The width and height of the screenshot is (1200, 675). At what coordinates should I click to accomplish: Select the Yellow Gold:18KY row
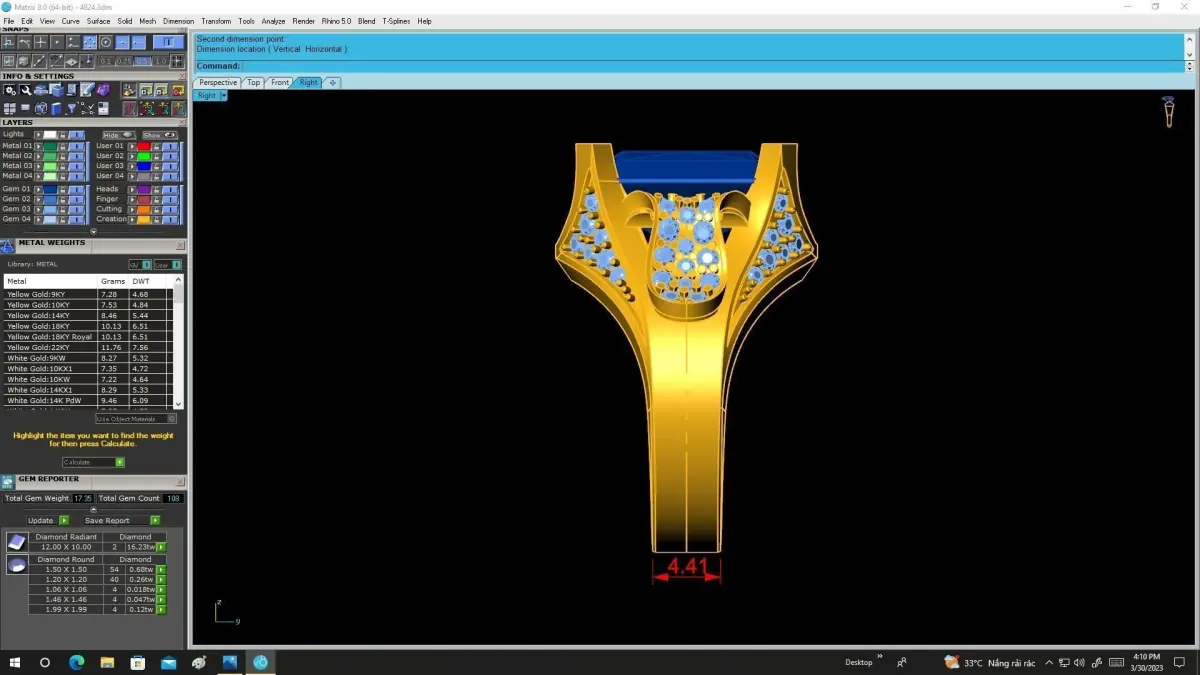point(89,326)
